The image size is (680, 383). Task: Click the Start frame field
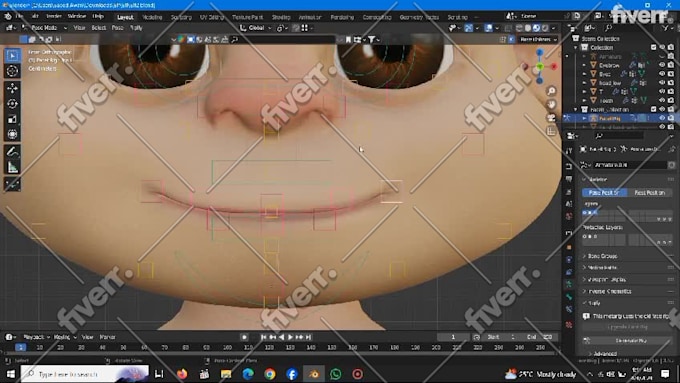pyautogui.click(x=500, y=337)
